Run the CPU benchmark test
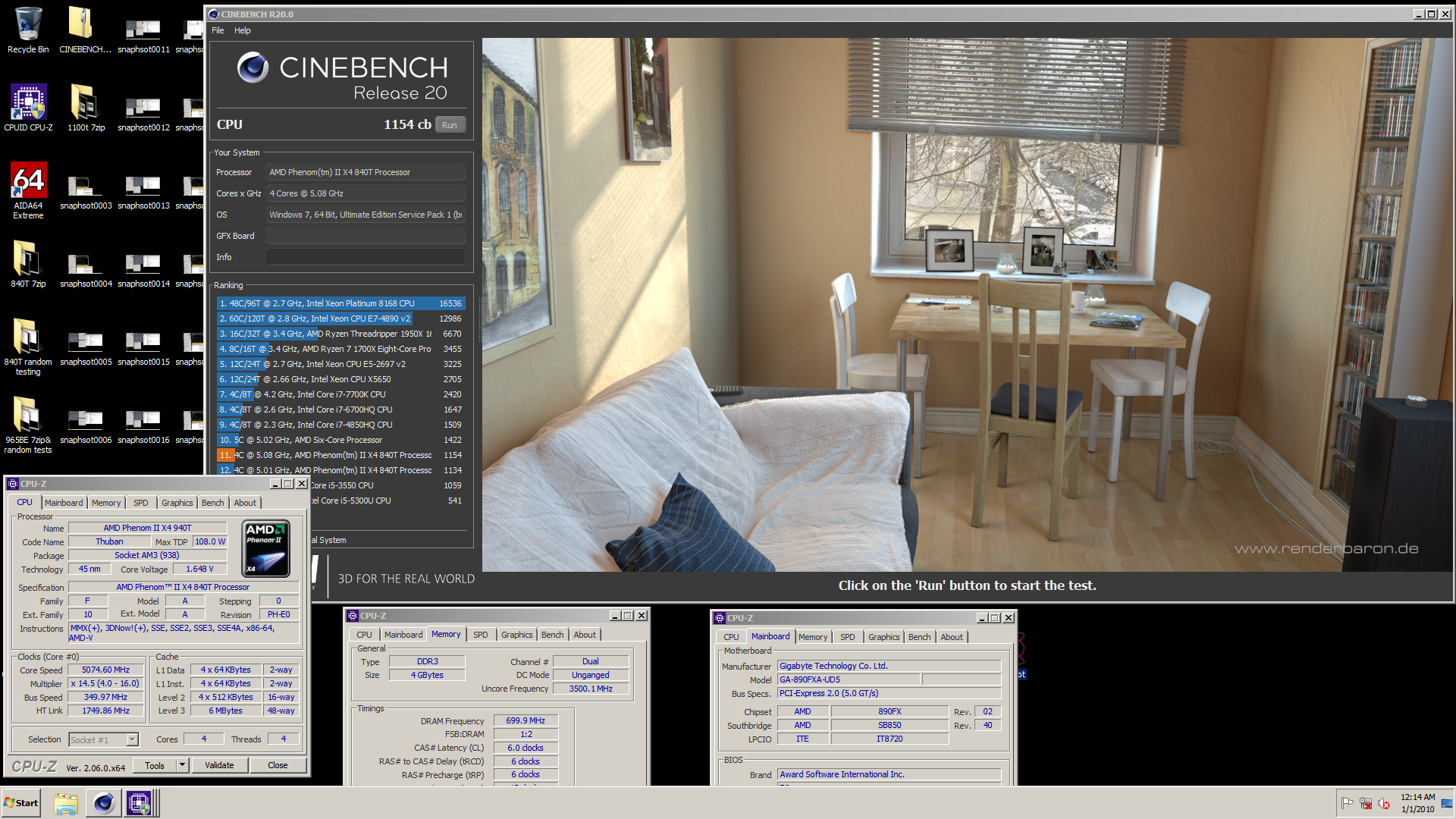Screen dimensions: 1456x819 pyautogui.click(x=450, y=125)
